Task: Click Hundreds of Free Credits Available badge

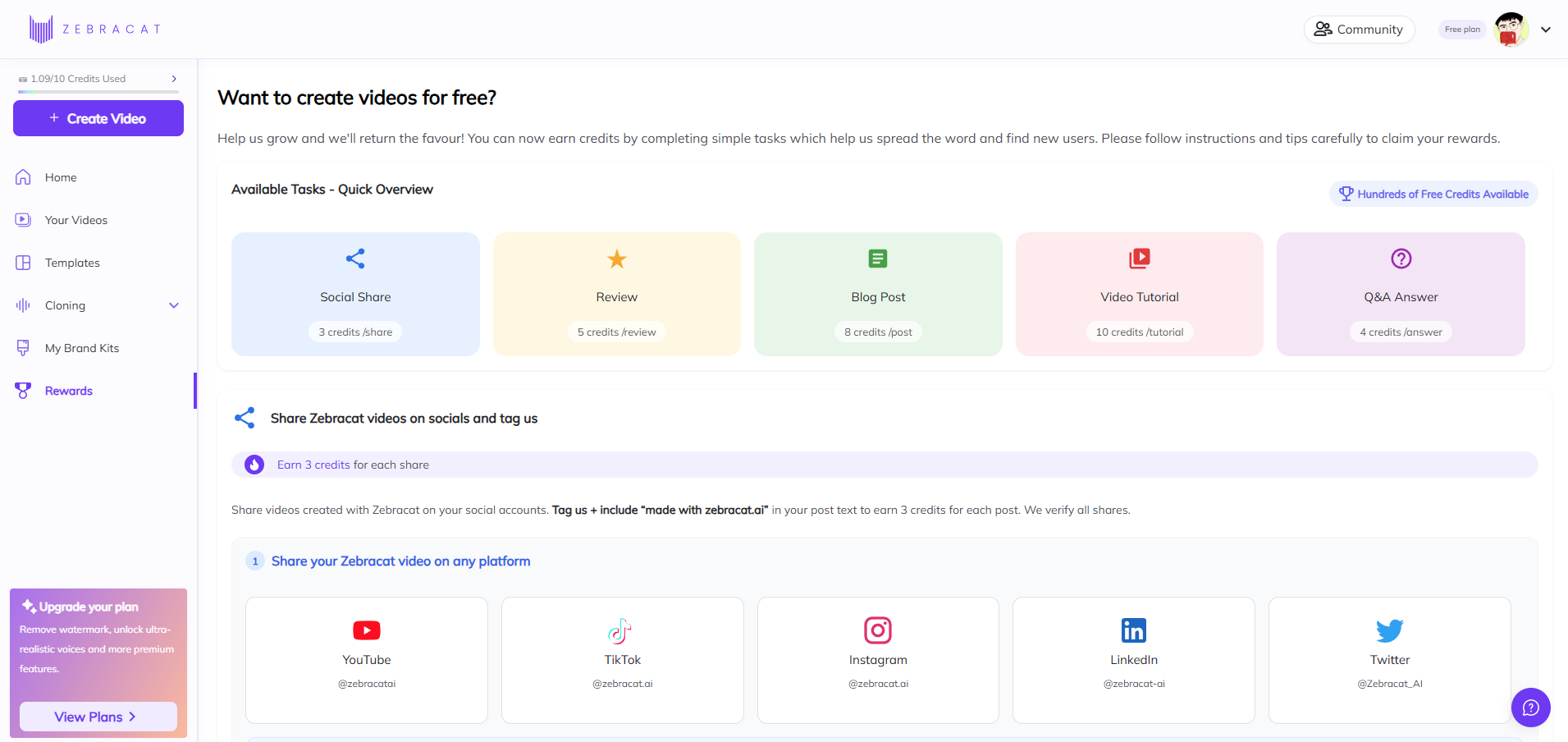Action: click(1433, 194)
